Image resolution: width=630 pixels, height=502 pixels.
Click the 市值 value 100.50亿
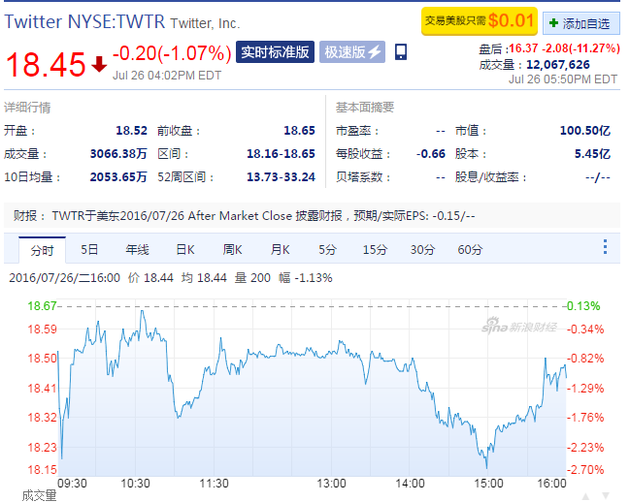click(585, 131)
